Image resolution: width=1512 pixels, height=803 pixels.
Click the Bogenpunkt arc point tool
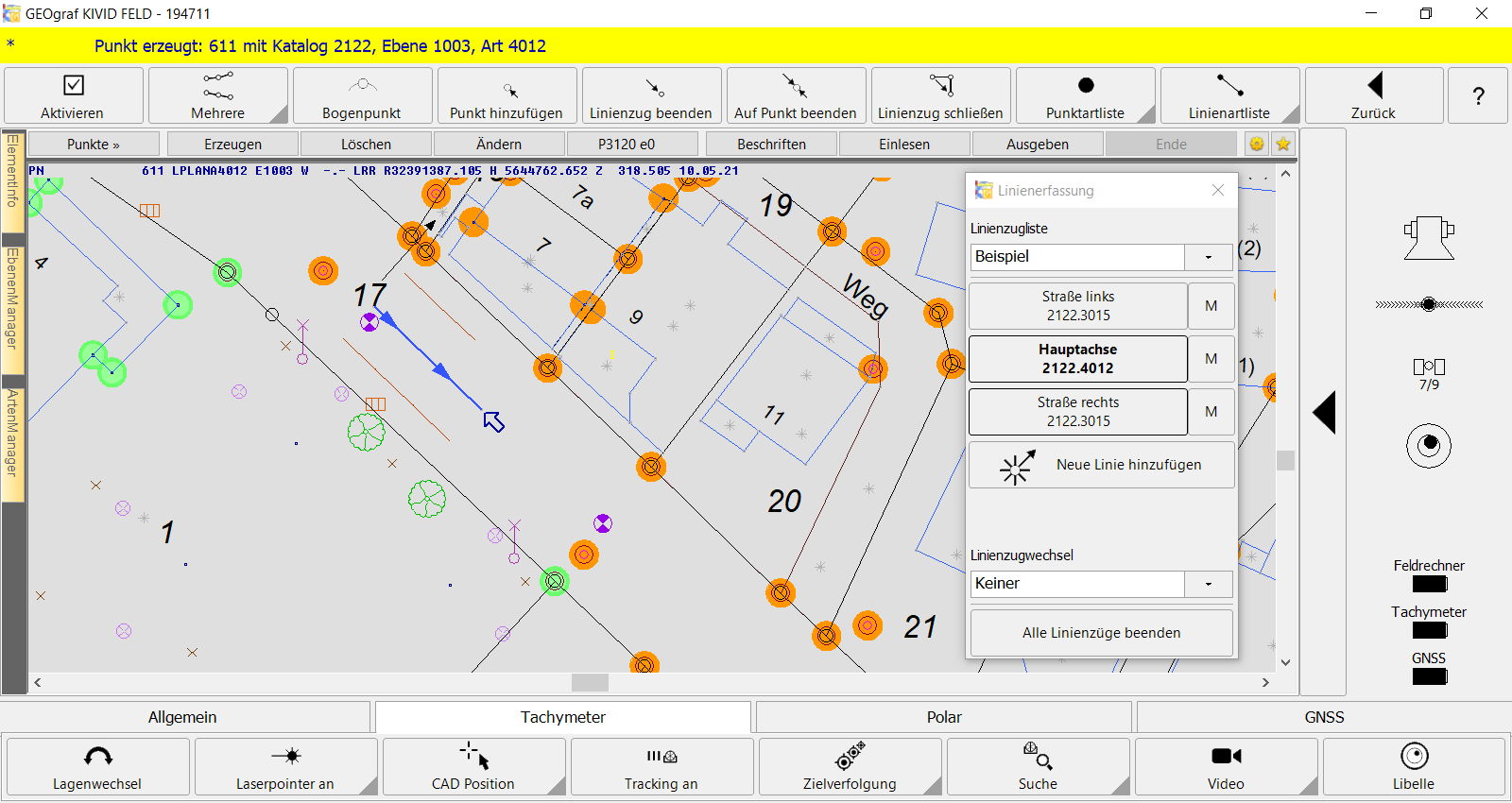pos(362,95)
